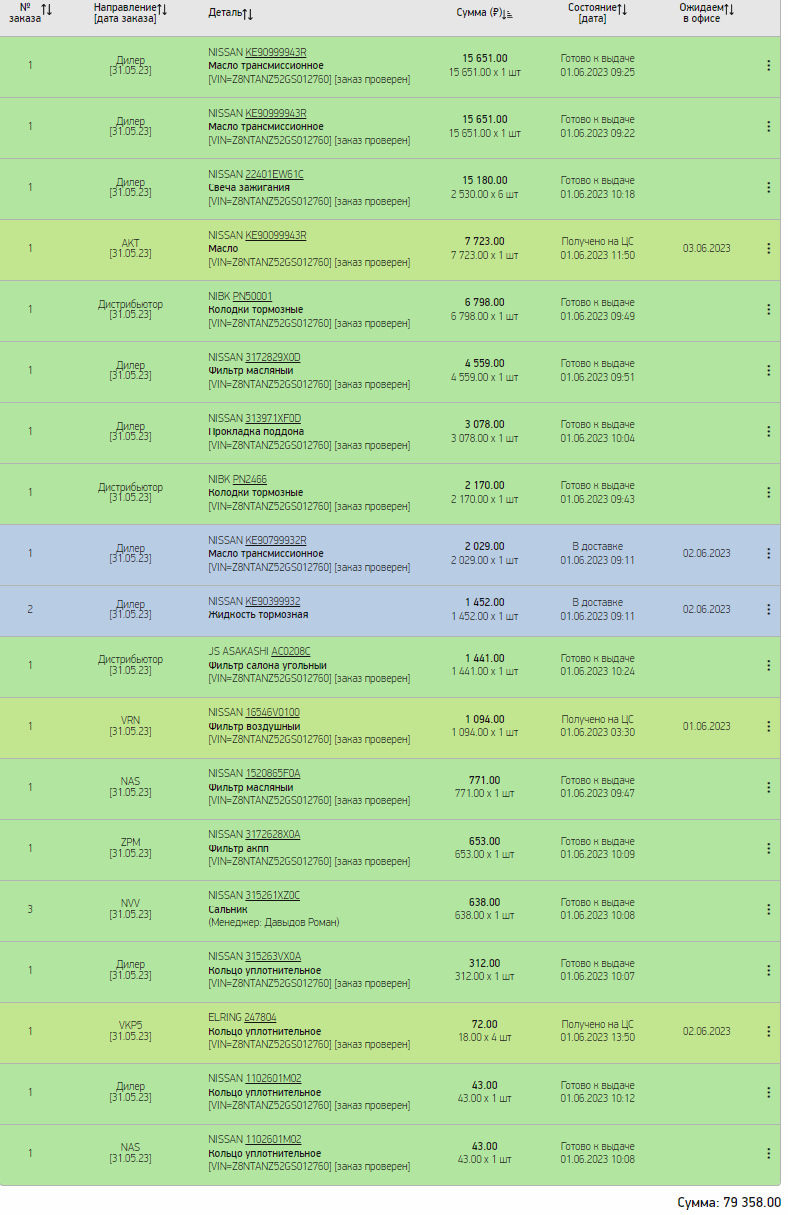Viewport: 788px width, 1215px height.
Task: Open three-dot menu for AKT Масло row
Action: tap(768, 248)
